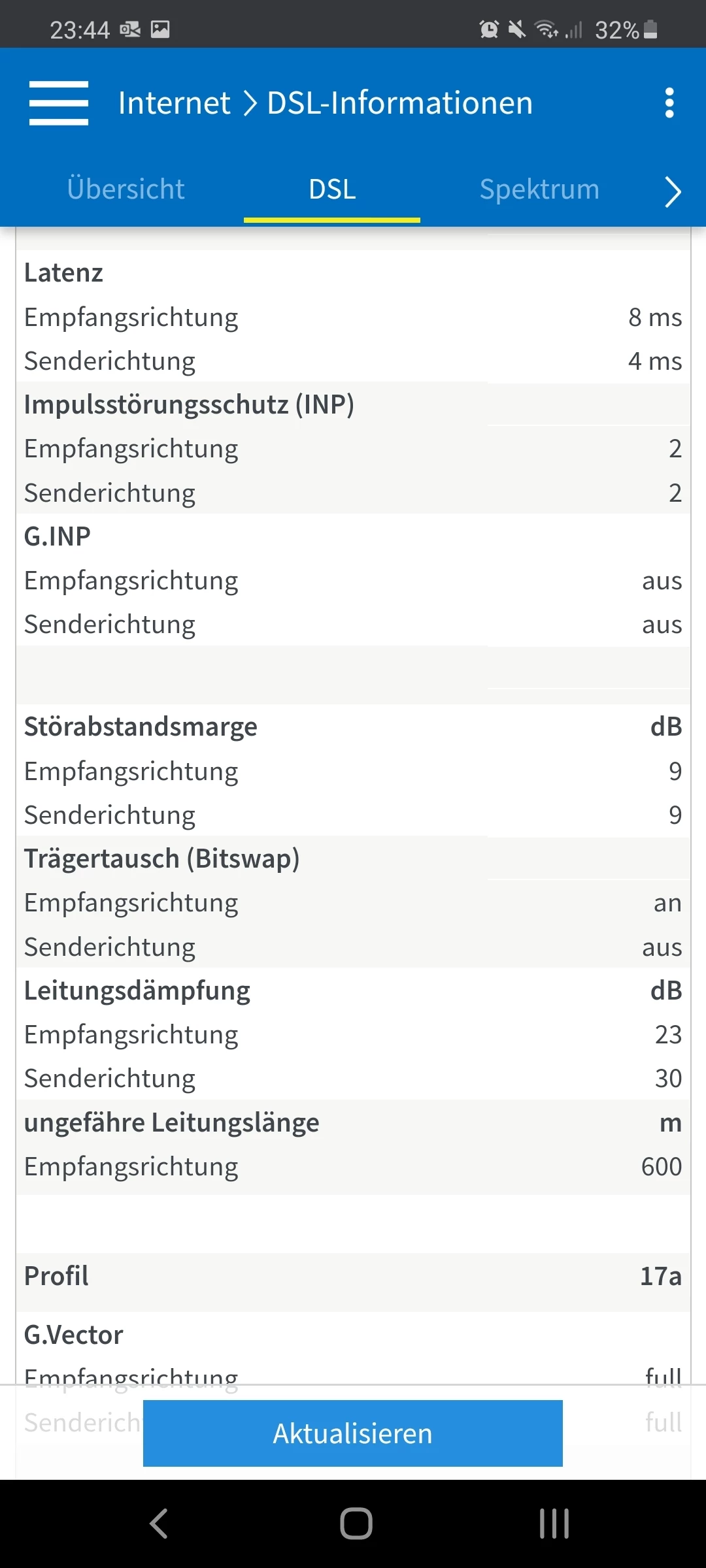Open Android recent apps button
706x1568 pixels.
554,1524
